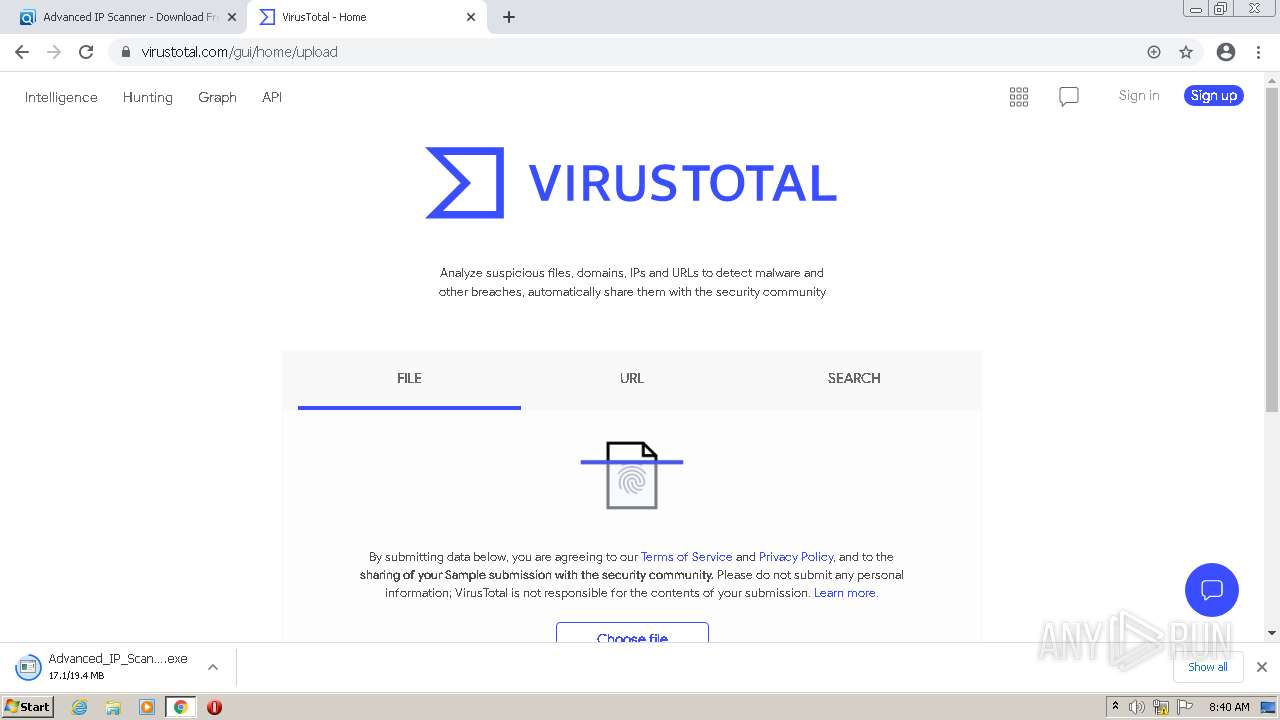The height and width of the screenshot is (720, 1280).
Task: Click the network tray icon
Action: tap(1161, 707)
